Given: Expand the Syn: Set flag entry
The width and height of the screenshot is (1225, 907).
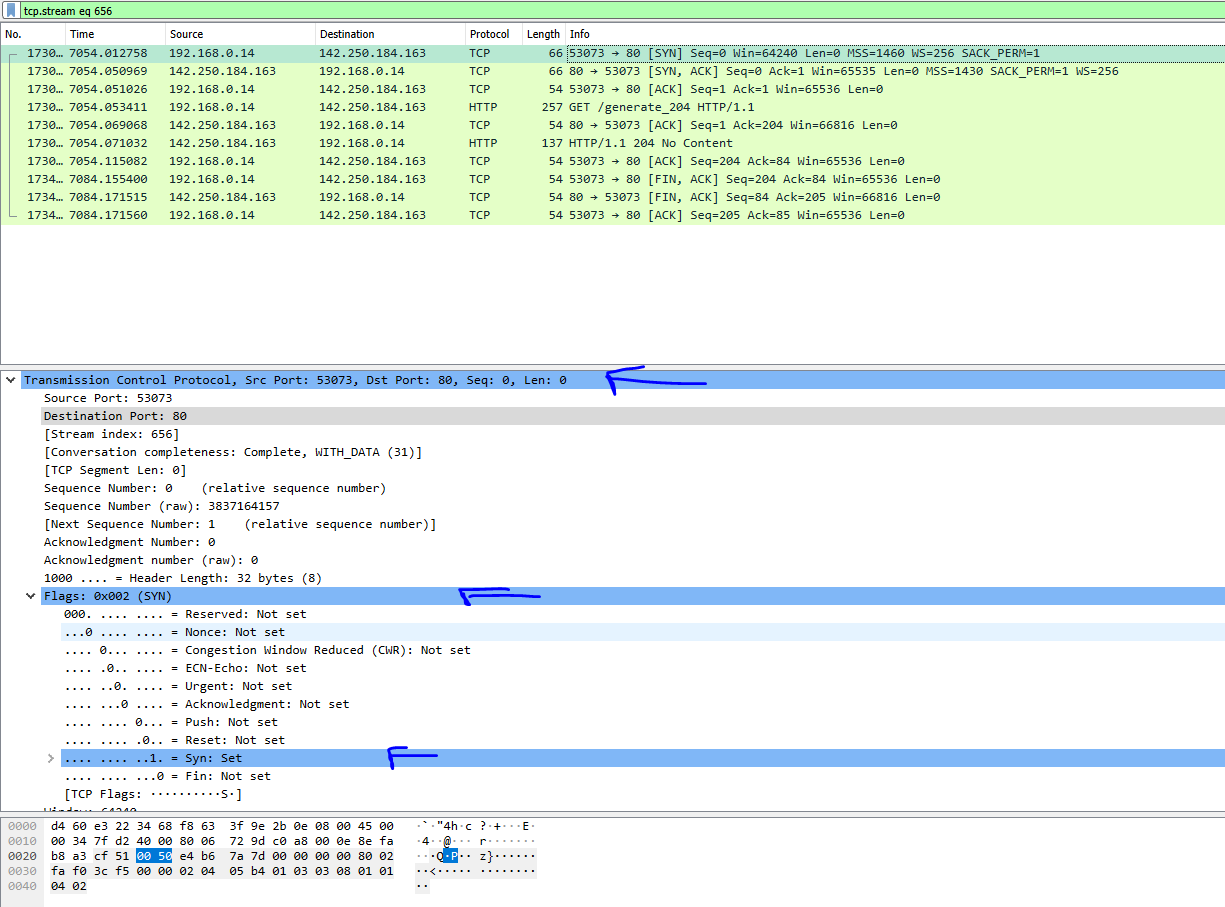Looking at the screenshot, I should point(50,757).
